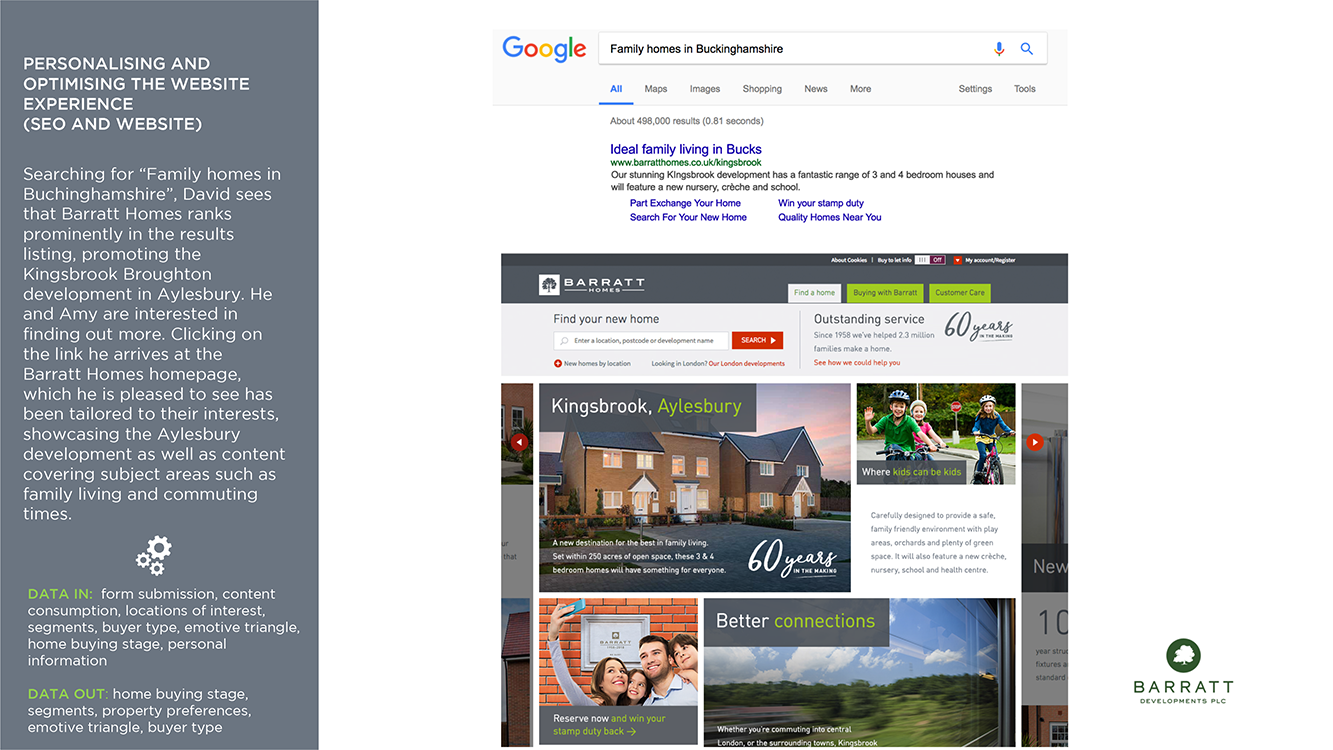Click the red plus icon beside New homes by location
Image resolution: width=1333 pixels, height=750 pixels.
pos(558,364)
